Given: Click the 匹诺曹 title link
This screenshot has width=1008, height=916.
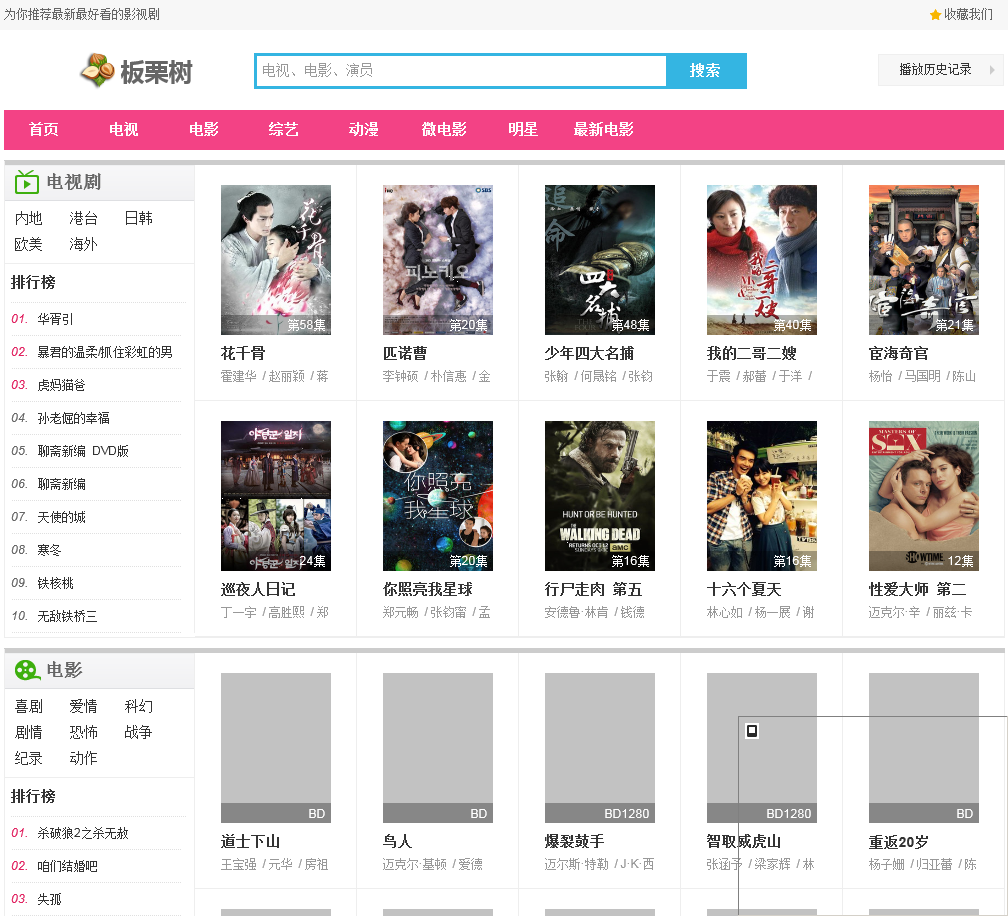Looking at the screenshot, I should [405, 354].
